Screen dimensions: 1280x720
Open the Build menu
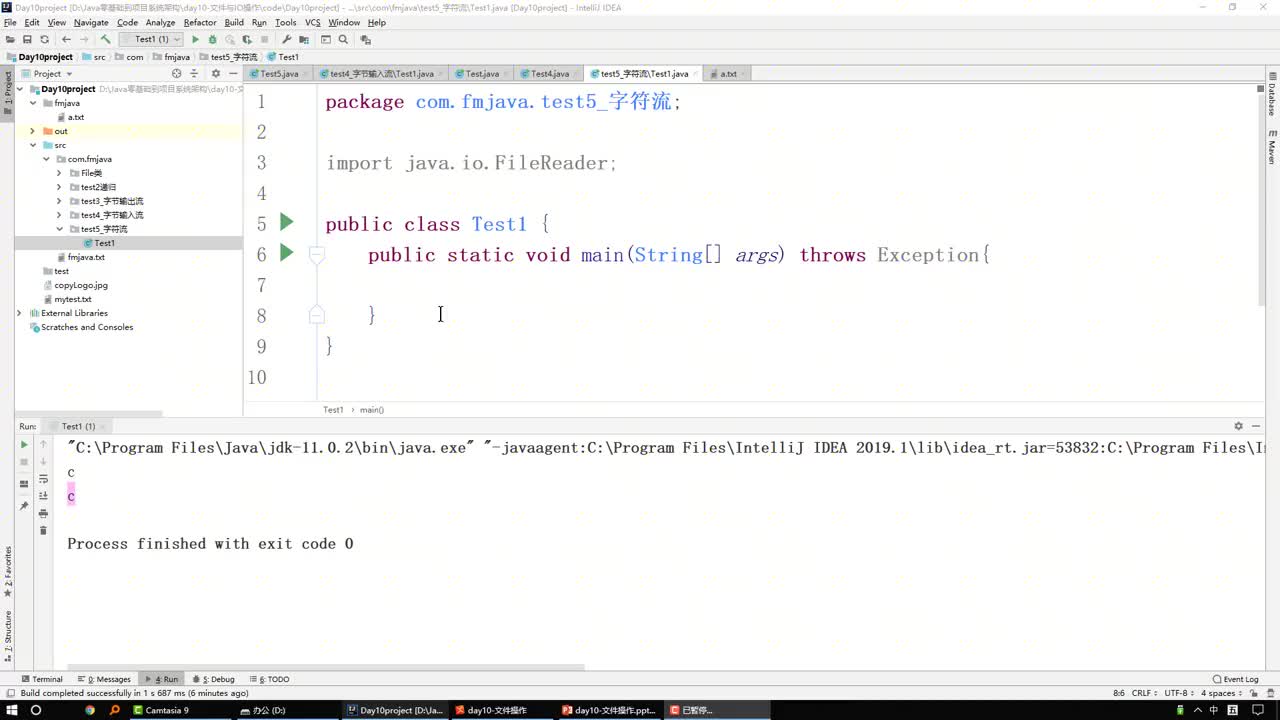[x=234, y=22]
